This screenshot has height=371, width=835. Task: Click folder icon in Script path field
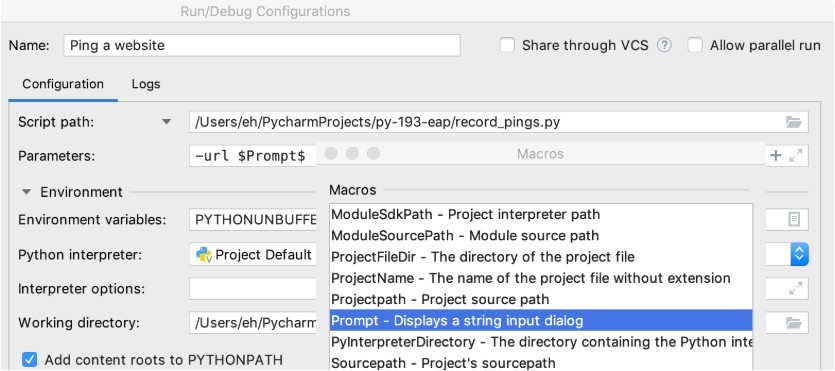793,122
